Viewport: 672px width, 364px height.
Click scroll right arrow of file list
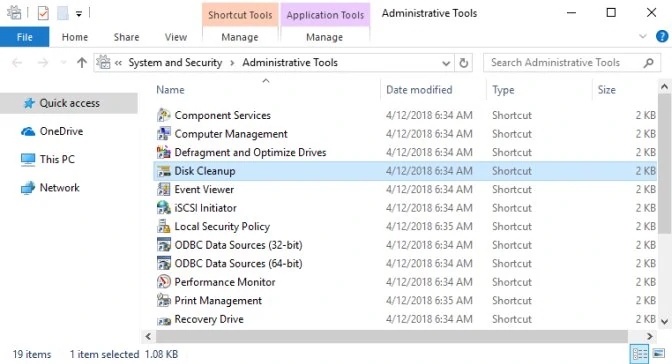click(650, 337)
